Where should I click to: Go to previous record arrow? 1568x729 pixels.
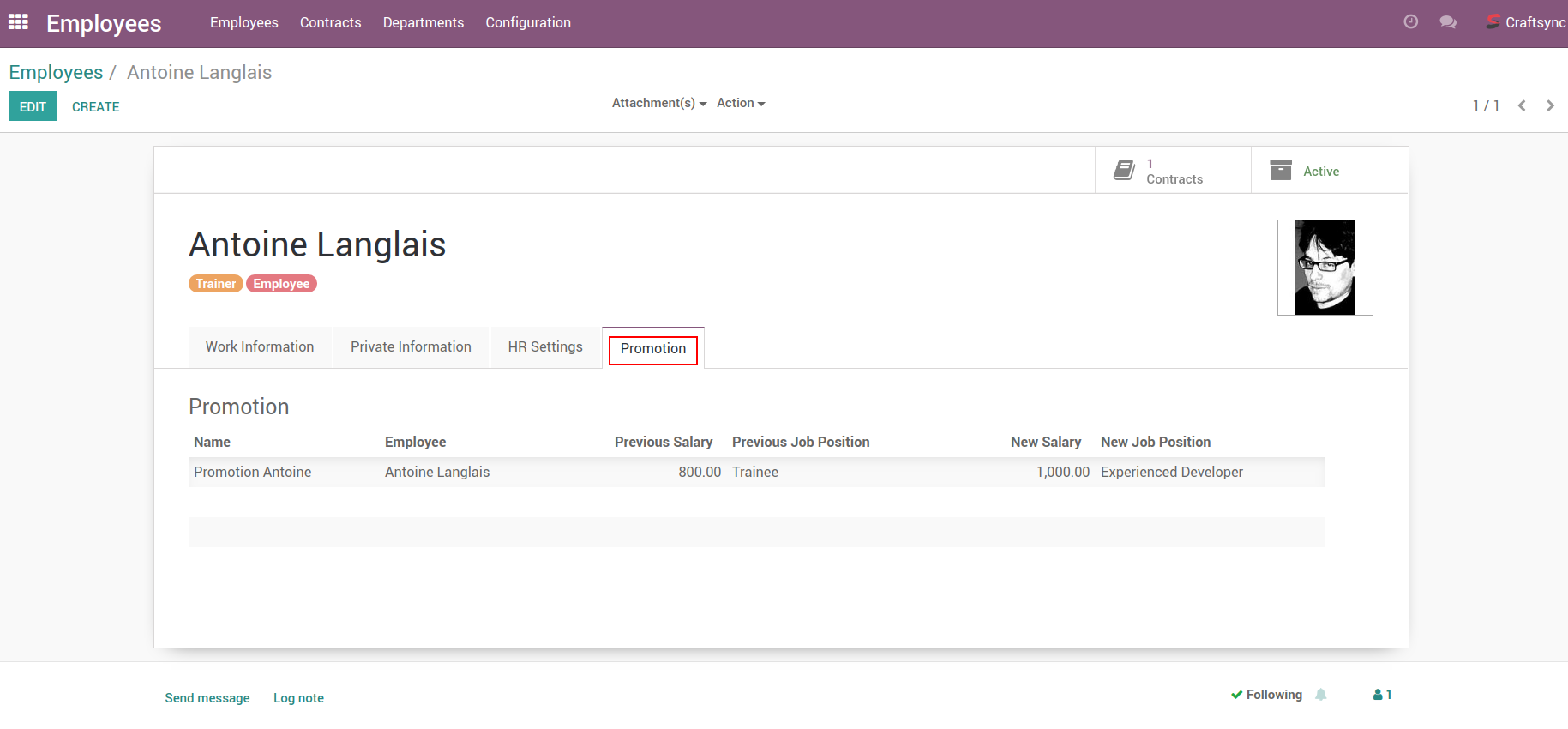(1522, 105)
